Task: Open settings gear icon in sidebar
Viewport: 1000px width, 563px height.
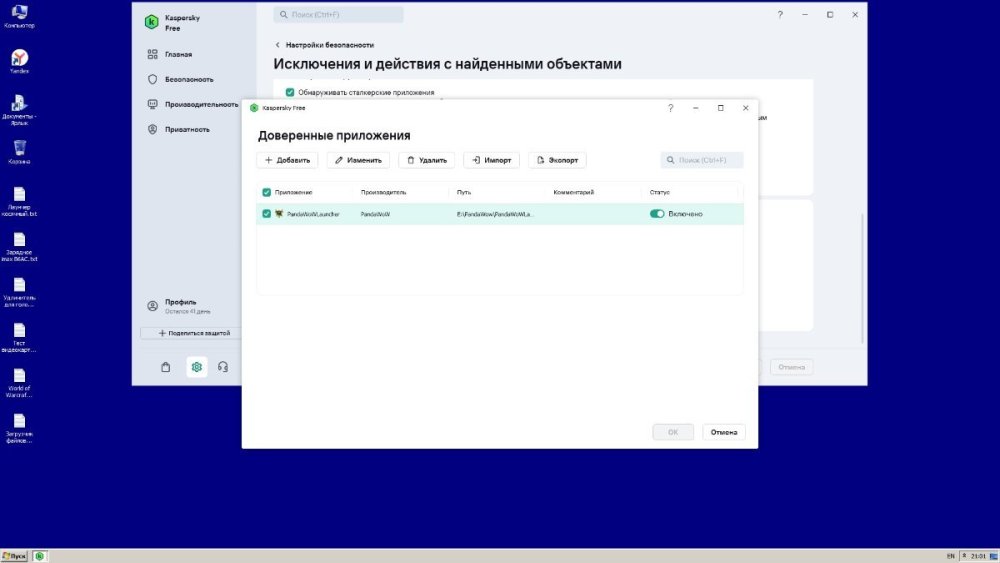Action: [196, 367]
